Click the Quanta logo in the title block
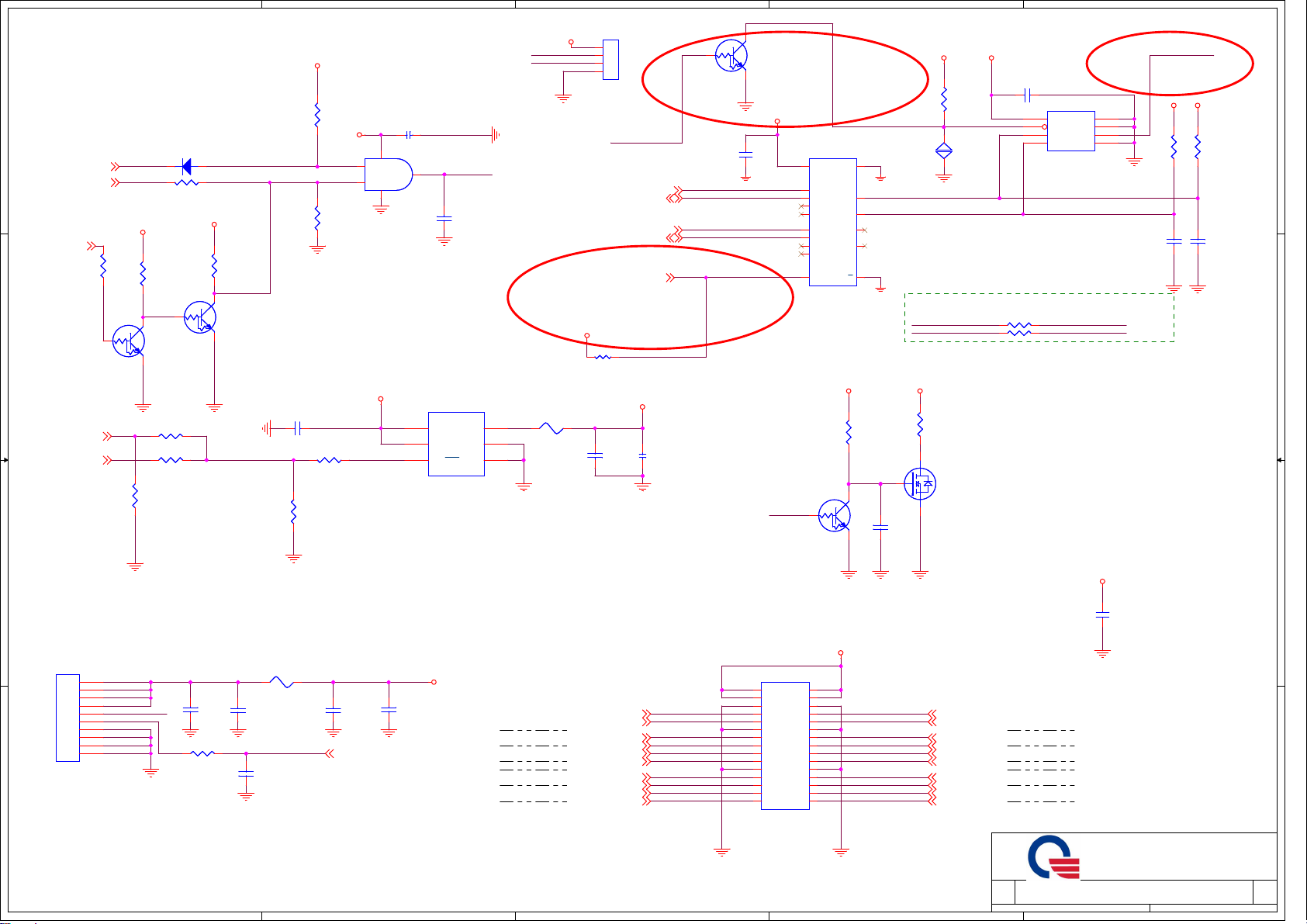 (1054, 857)
